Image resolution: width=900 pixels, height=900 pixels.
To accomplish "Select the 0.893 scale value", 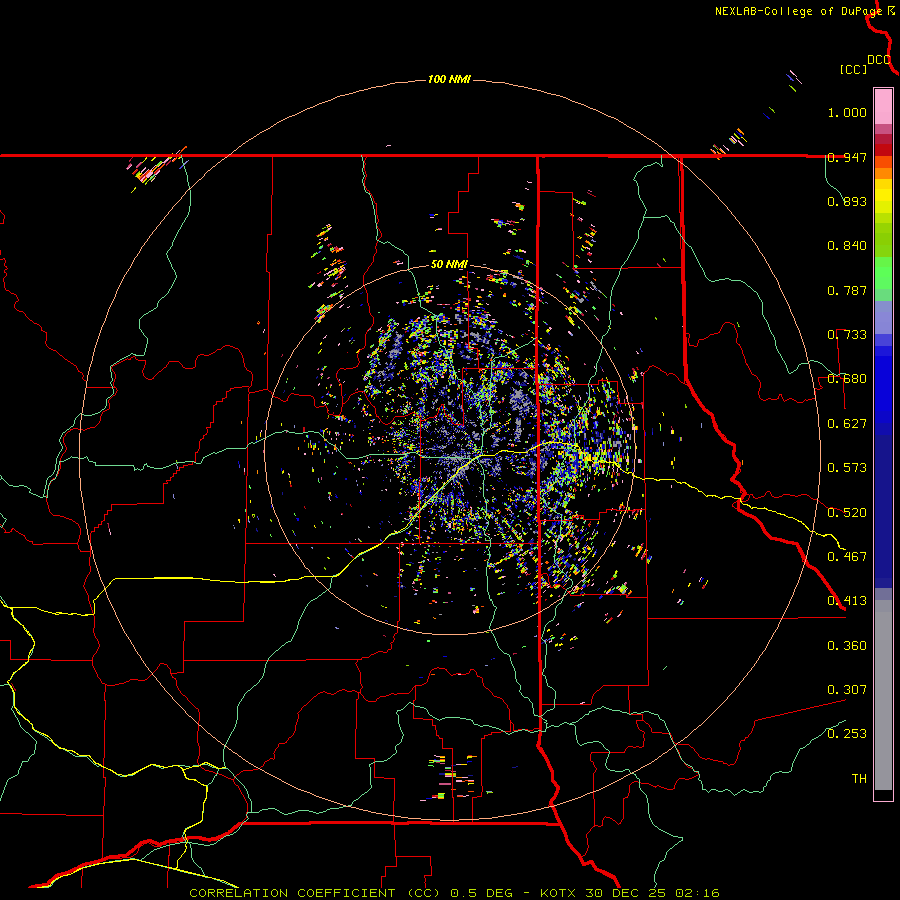I will (x=847, y=201).
